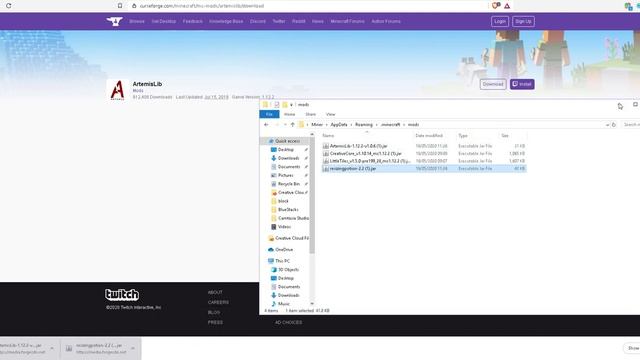Click the OneDrive cloud icon in sidebar
The height and width of the screenshot is (360, 640).
[271, 249]
